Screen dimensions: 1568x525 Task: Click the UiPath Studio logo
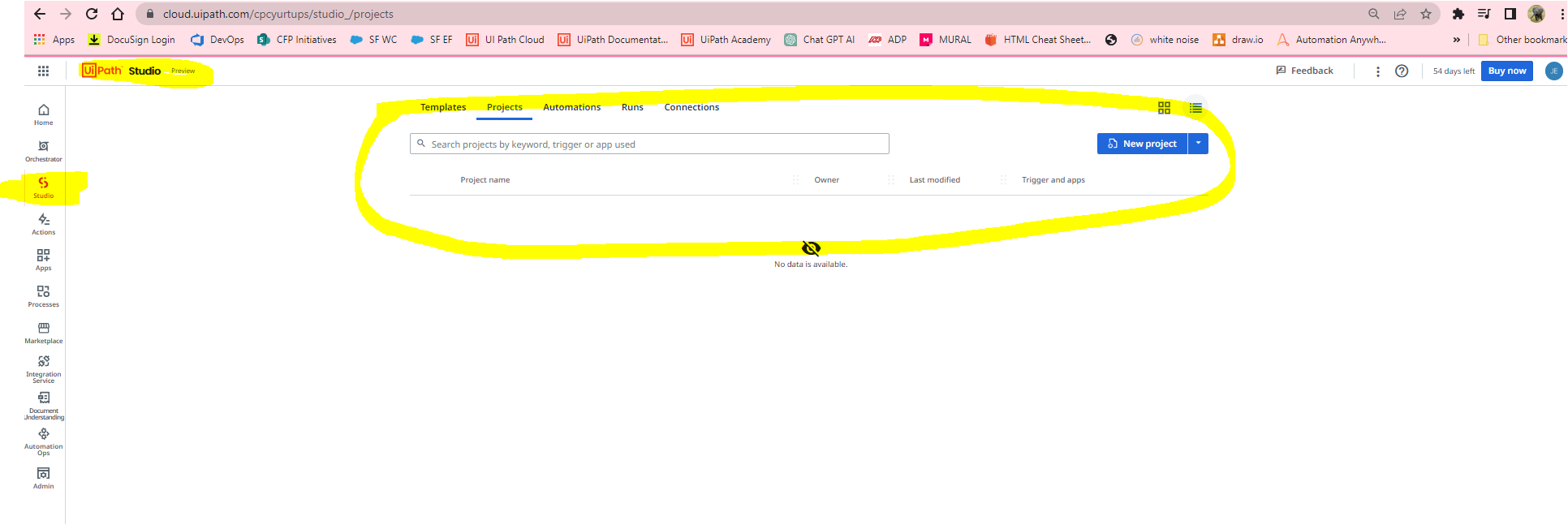(122, 71)
